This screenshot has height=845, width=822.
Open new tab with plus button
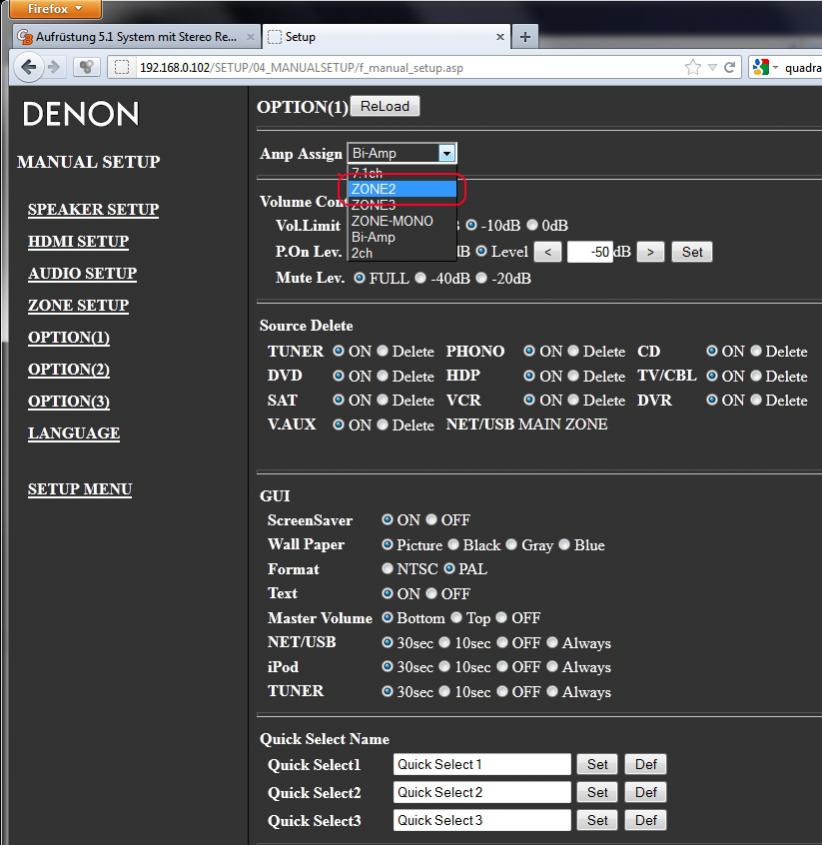pos(525,37)
